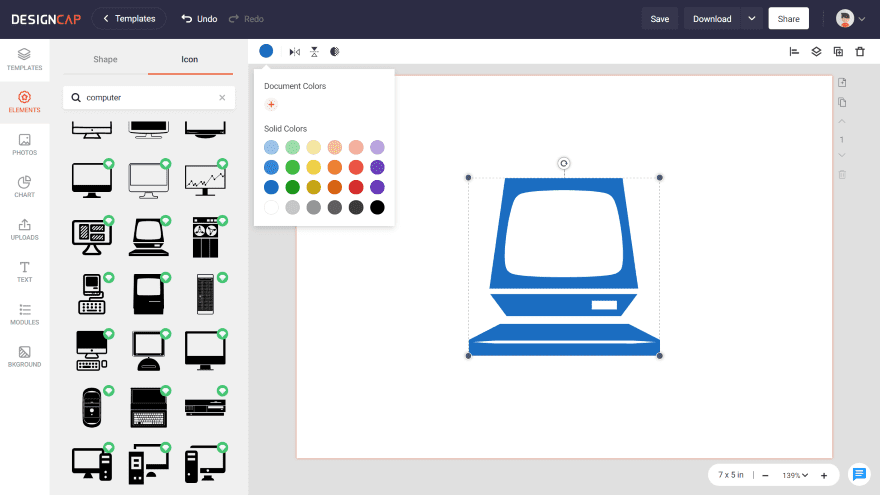Open the chat support bubble

(x=858, y=474)
